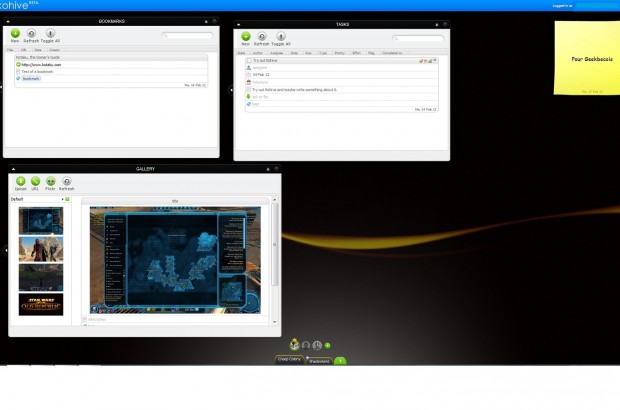Switch to the Crazy Colony tab
The width and height of the screenshot is (620, 410).
click(x=289, y=360)
